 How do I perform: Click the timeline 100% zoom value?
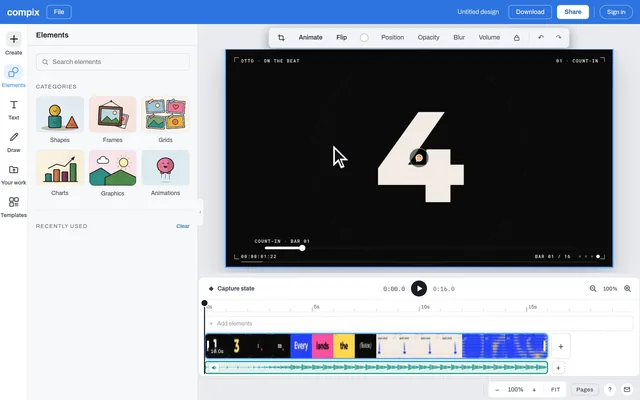pyautogui.click(x=610, y=289)
